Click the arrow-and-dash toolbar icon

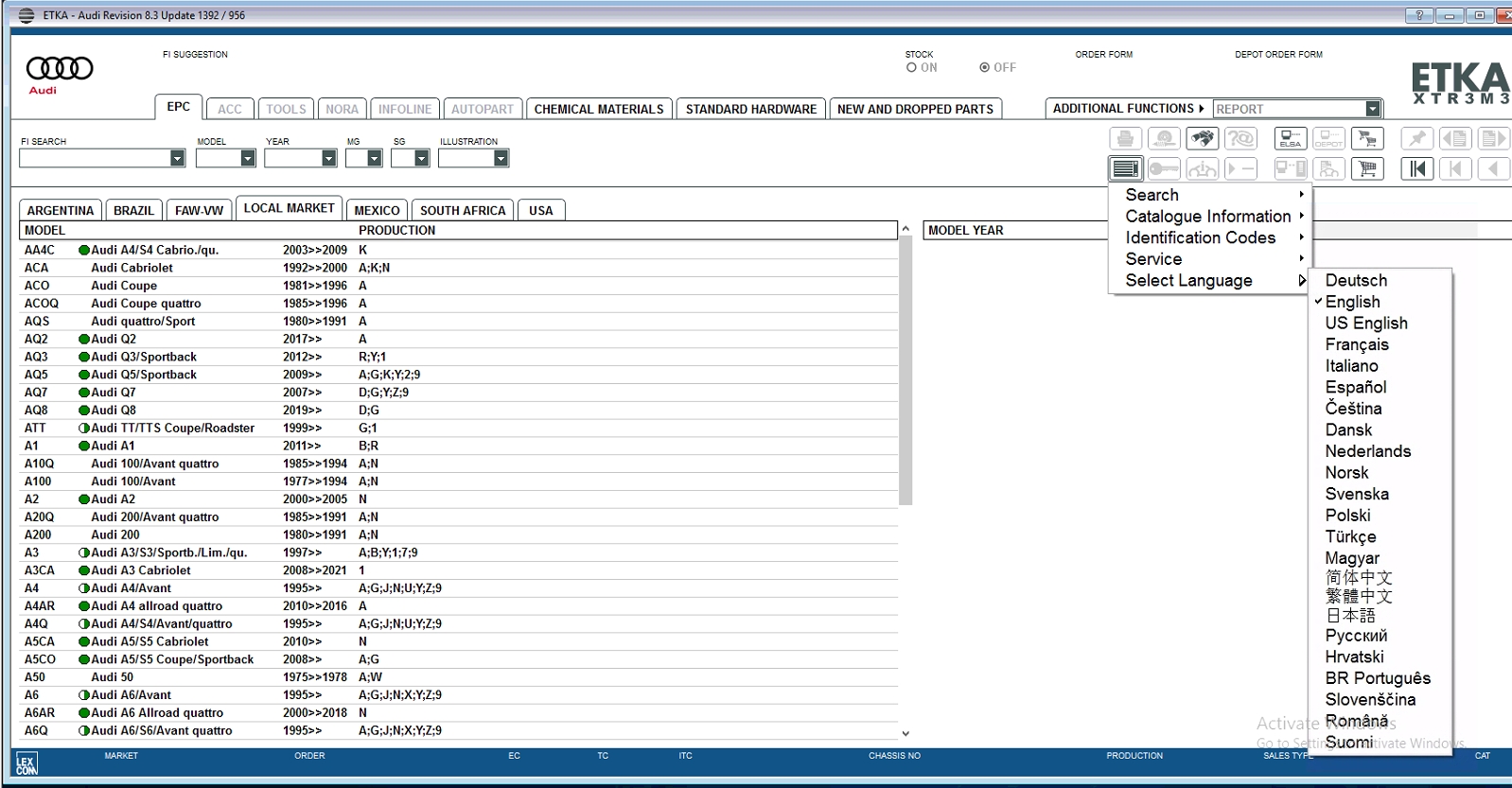pyautogui.click(x=1240, y=169)
